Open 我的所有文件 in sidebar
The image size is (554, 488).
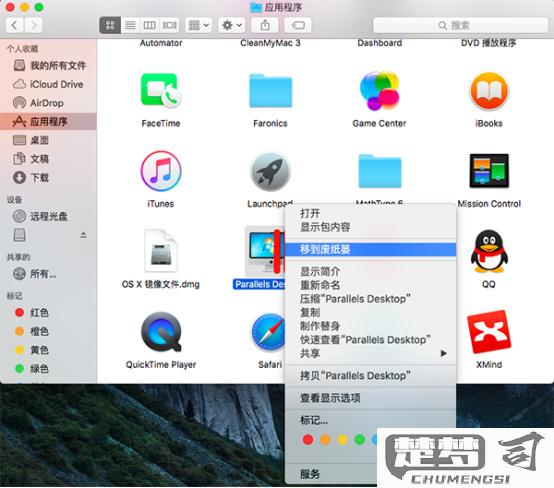point(48,65)
